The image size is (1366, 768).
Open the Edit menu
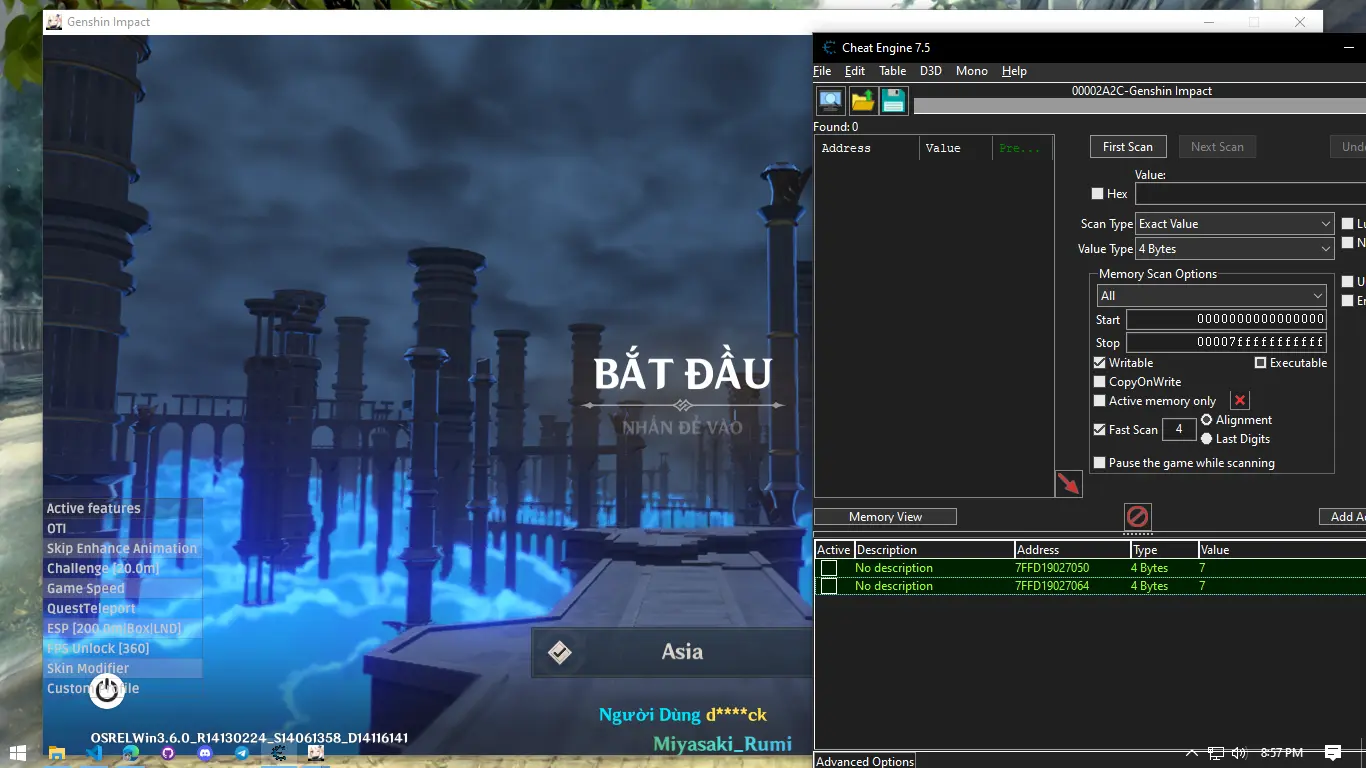(855, 71)
